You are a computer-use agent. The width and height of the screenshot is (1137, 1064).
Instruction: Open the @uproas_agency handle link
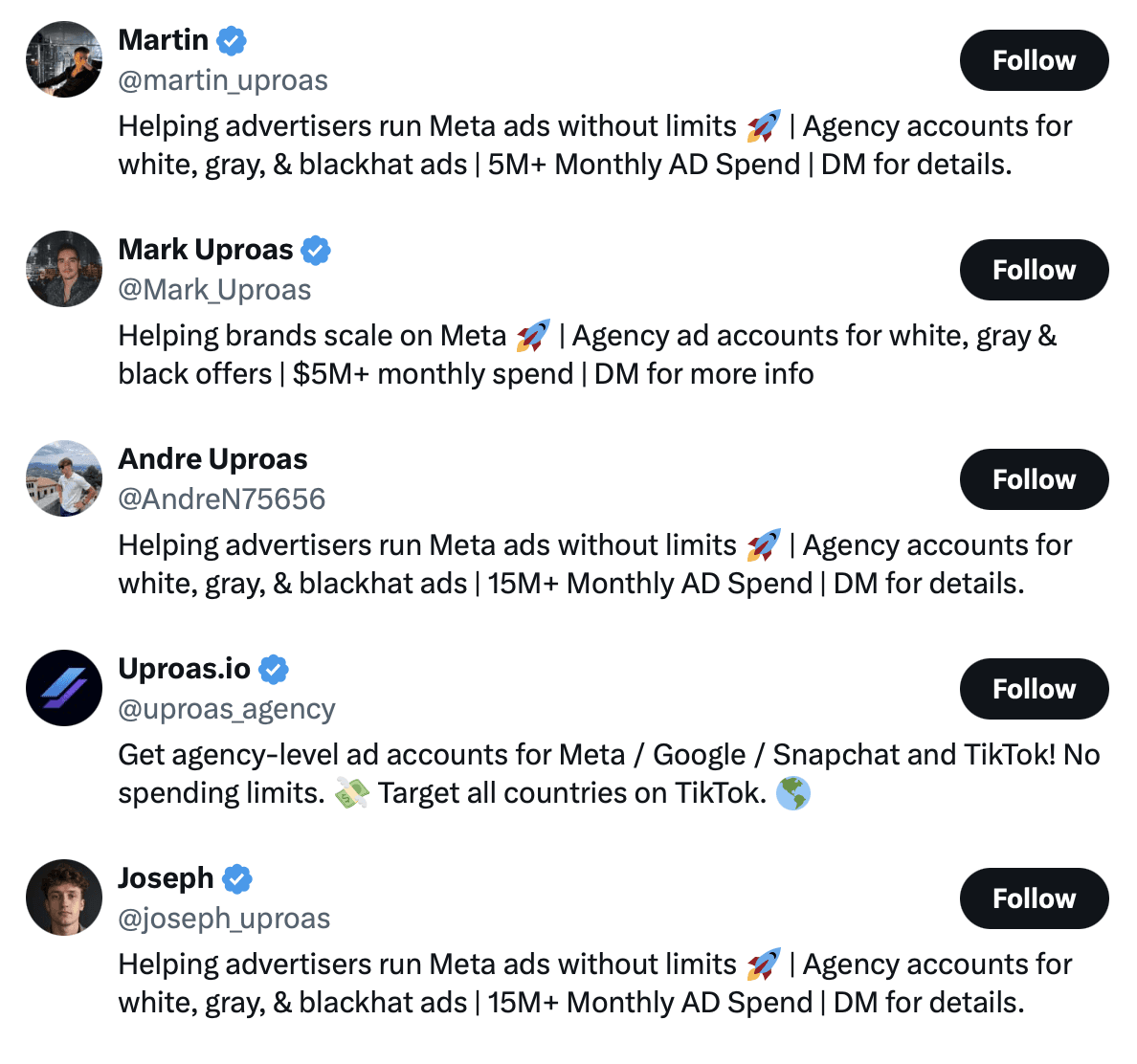click(x=227, y=709)
